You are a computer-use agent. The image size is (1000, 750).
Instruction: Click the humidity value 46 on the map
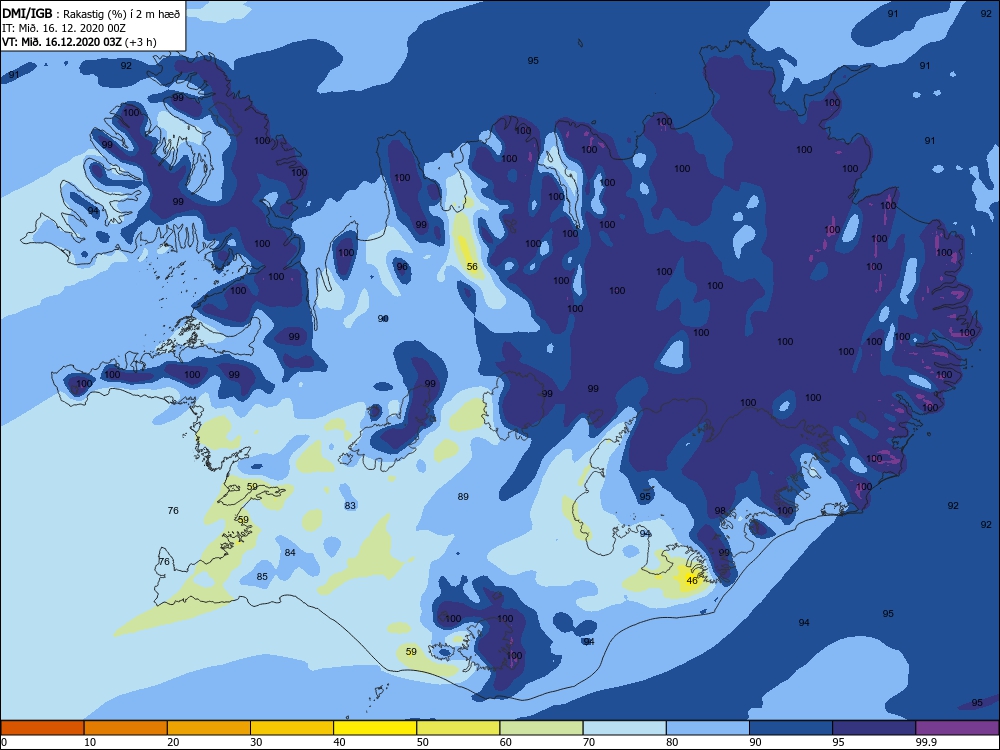click(x=692, y=580)
